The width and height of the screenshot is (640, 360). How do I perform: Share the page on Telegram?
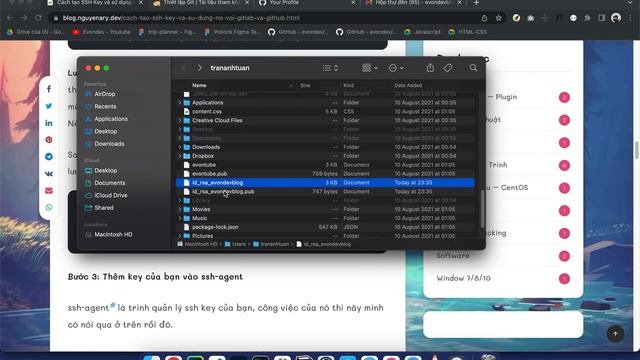(x=49, y=157)
